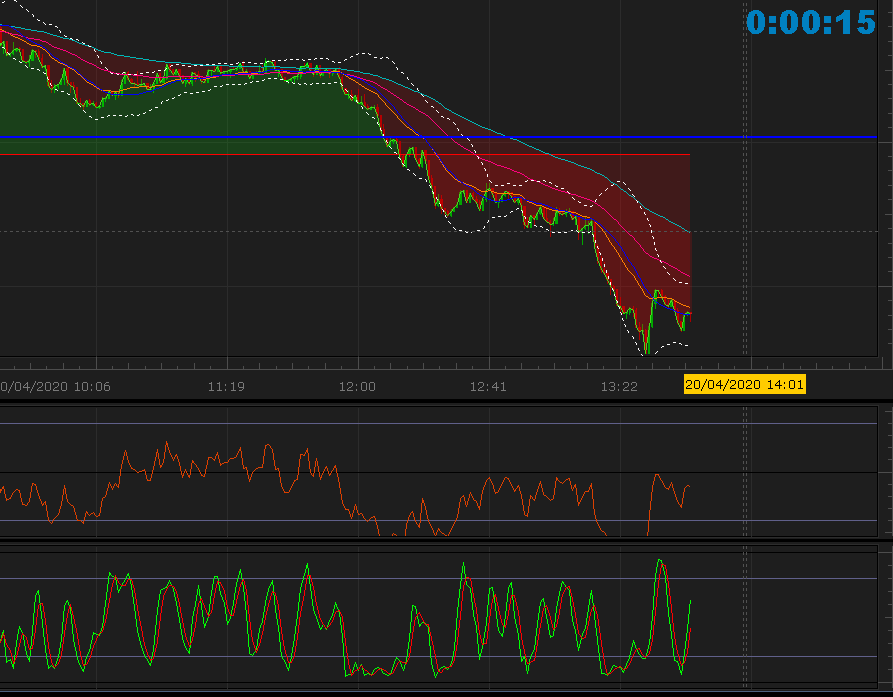Click the blue 0:00:15 countdown timer
The image size is (893, 697).
[x=810, y=23]
